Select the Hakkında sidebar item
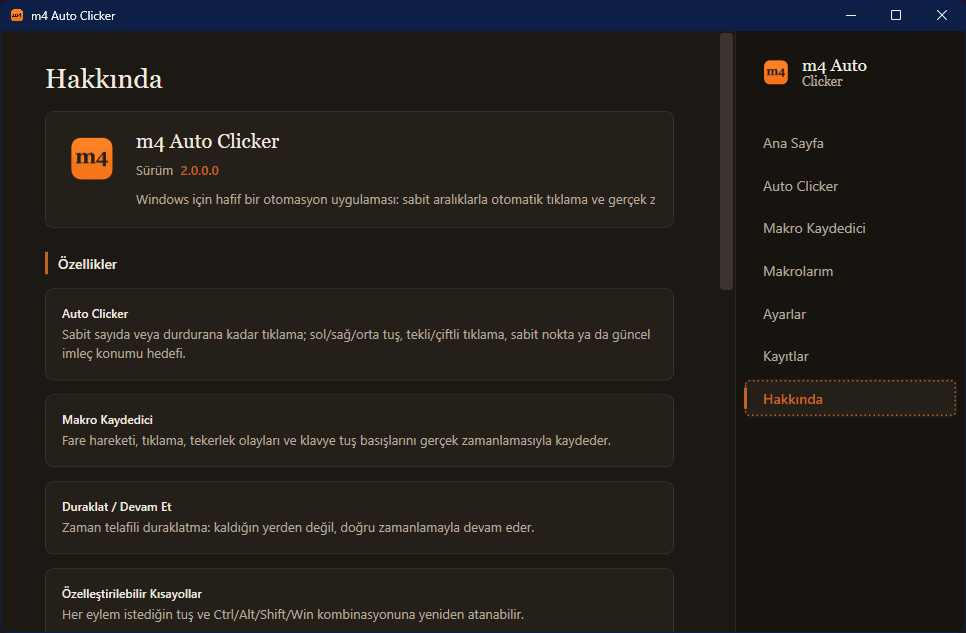This screenshot has height=633, width=966. coord(850,399)
